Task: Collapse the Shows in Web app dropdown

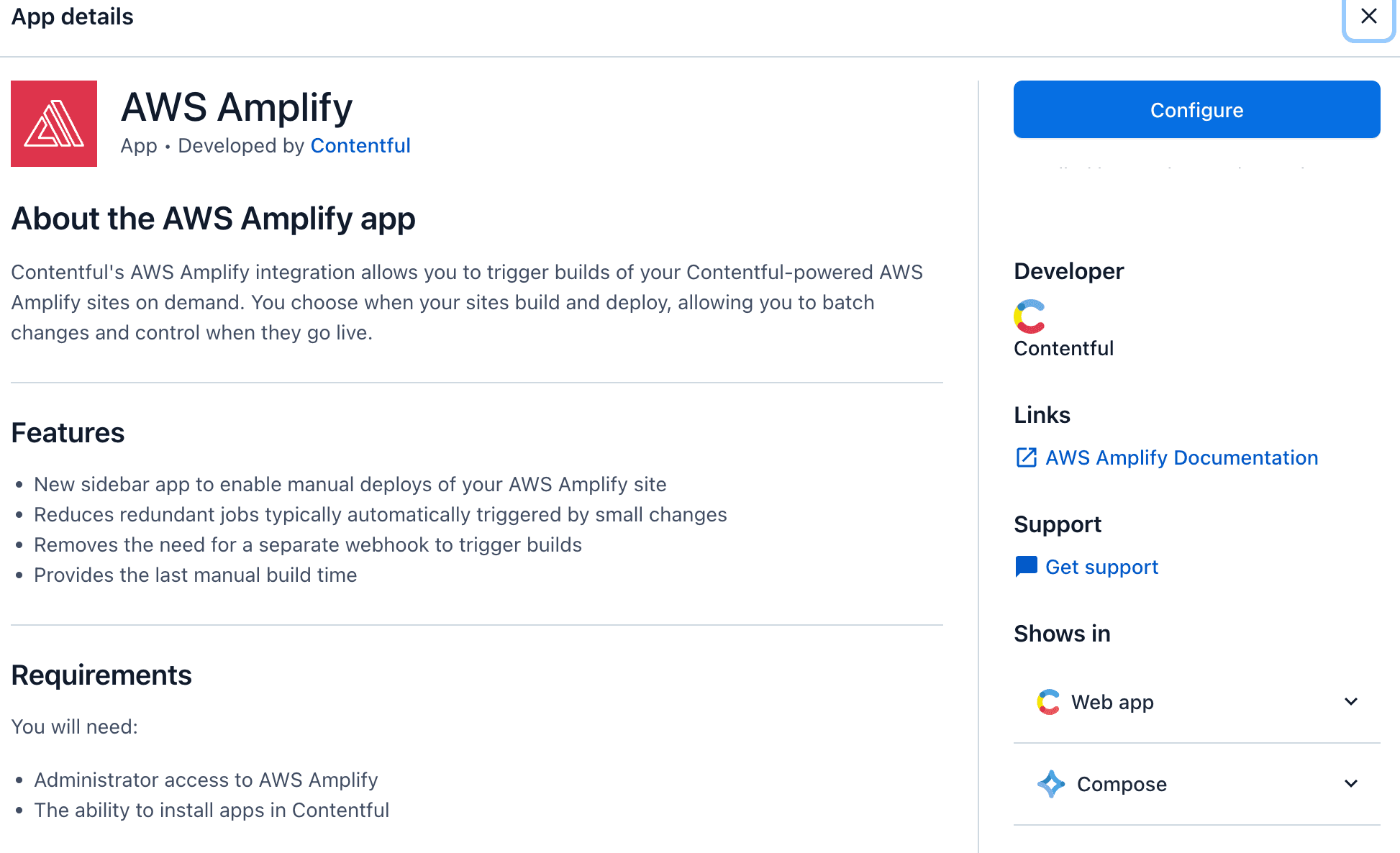Action: (x=1350, y=701)
